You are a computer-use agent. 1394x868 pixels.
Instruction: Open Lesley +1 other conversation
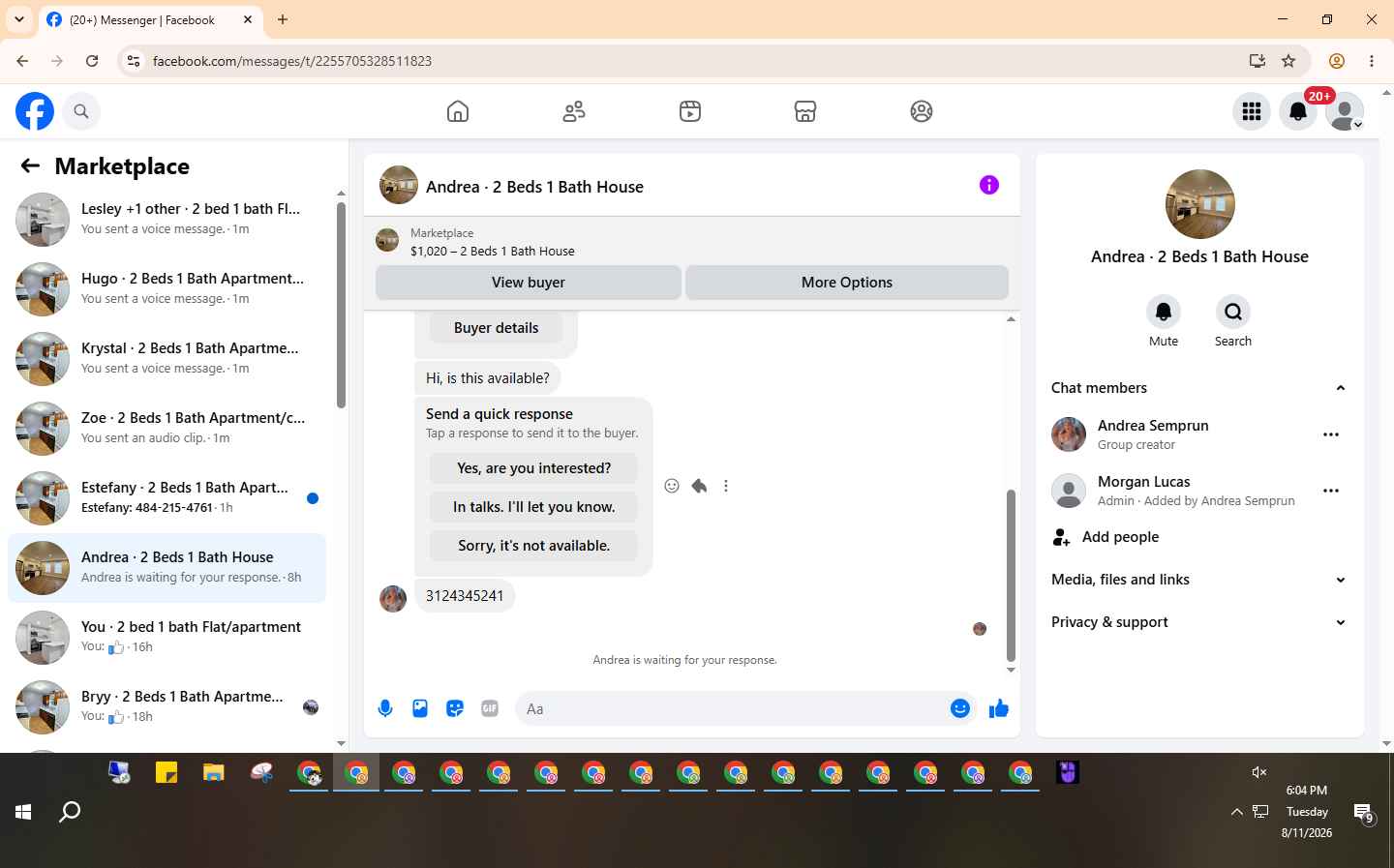click(x=167, y=220)
